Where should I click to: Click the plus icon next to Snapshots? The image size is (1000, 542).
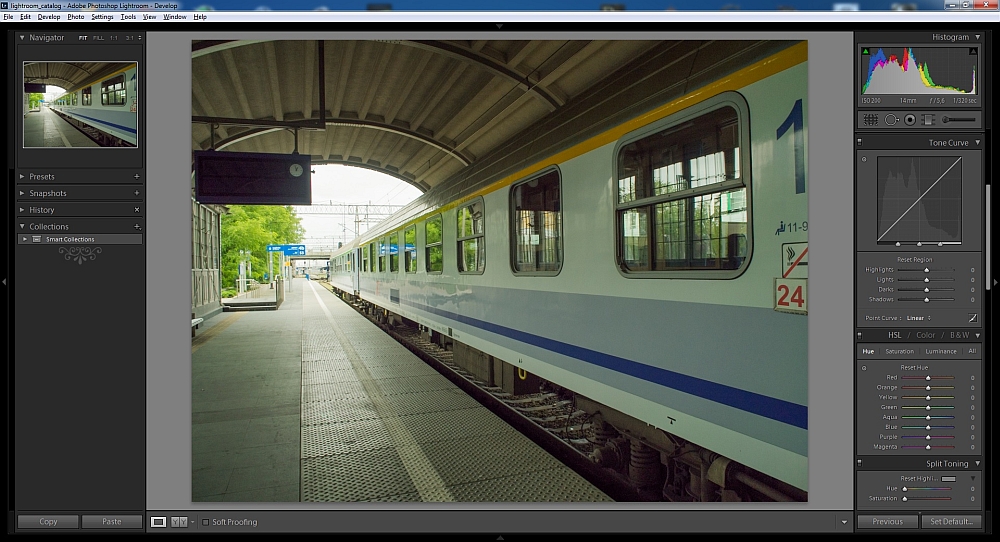(137, 193)
